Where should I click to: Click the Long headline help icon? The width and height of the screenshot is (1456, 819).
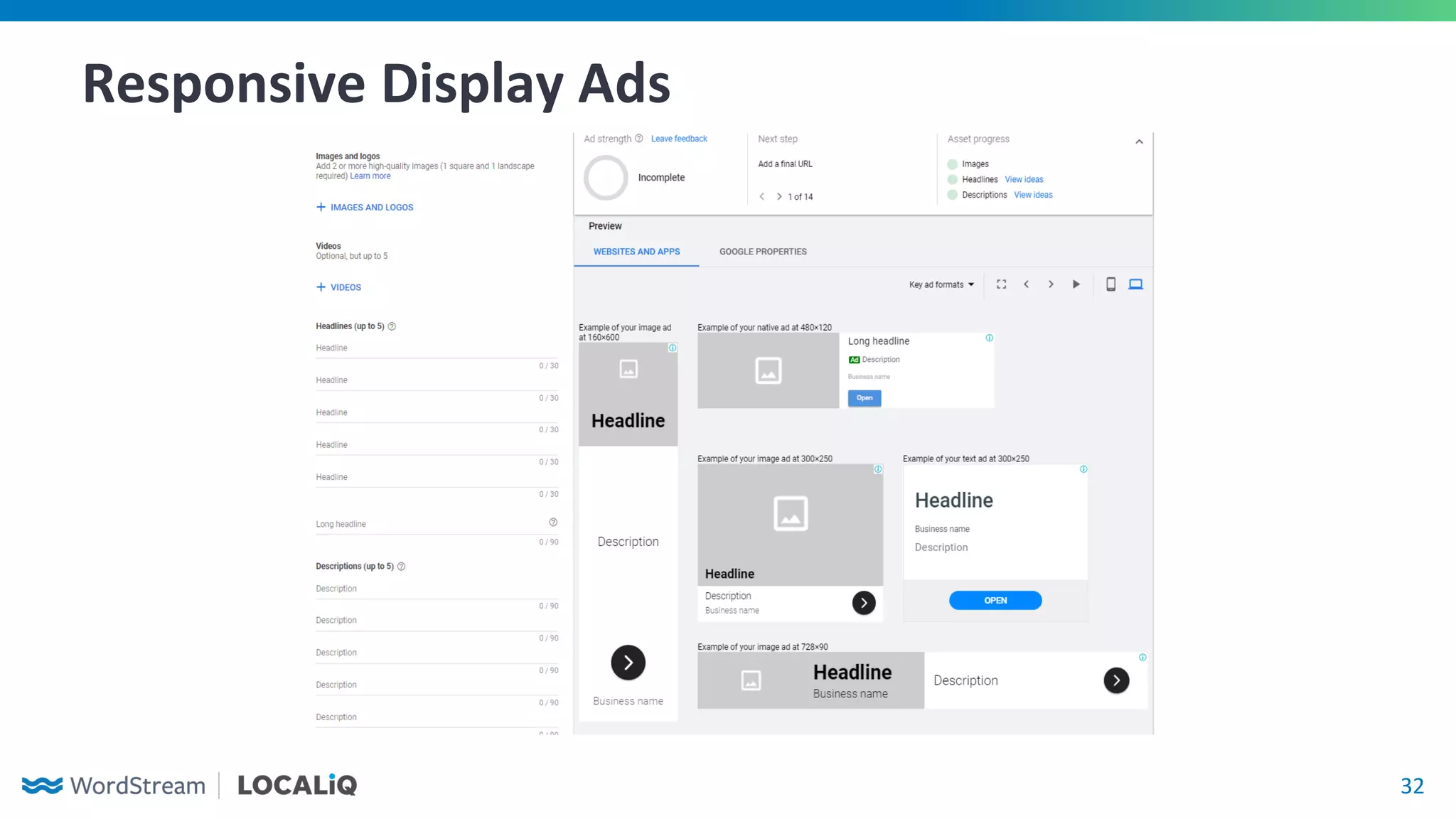[x=553, y=523]
